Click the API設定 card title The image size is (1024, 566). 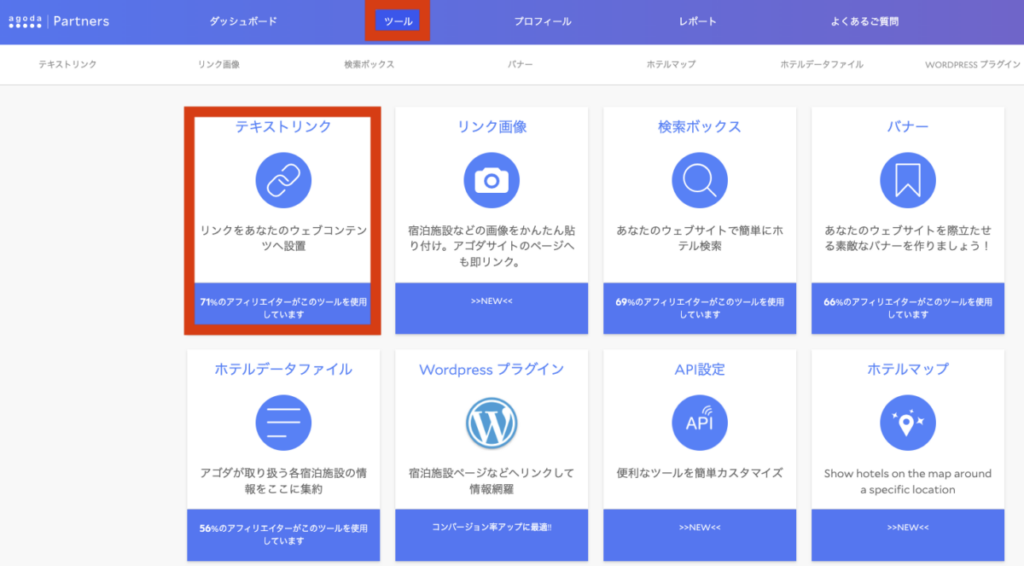tap(699, 369)
